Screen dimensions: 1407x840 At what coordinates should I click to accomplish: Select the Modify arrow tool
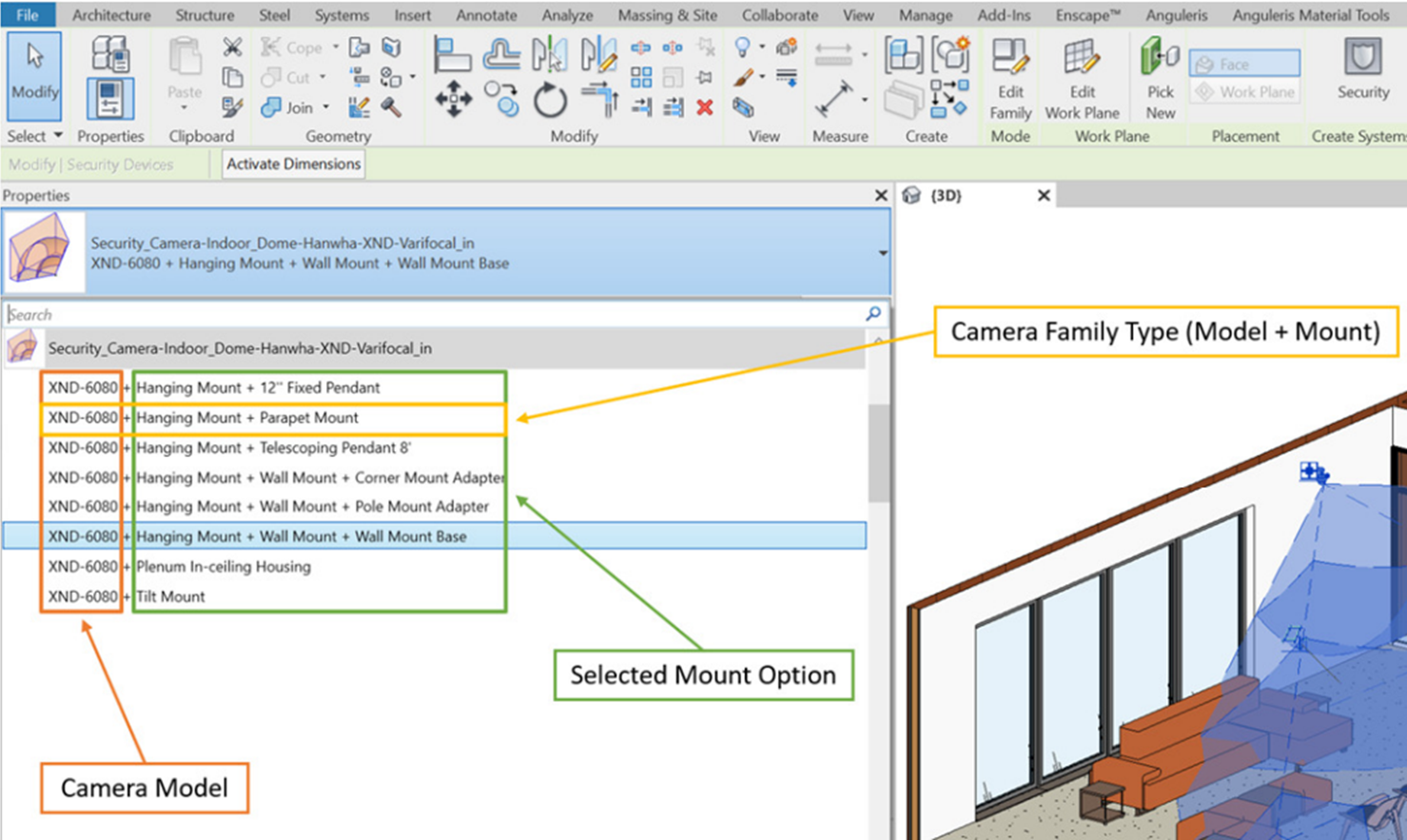(35, 76)
